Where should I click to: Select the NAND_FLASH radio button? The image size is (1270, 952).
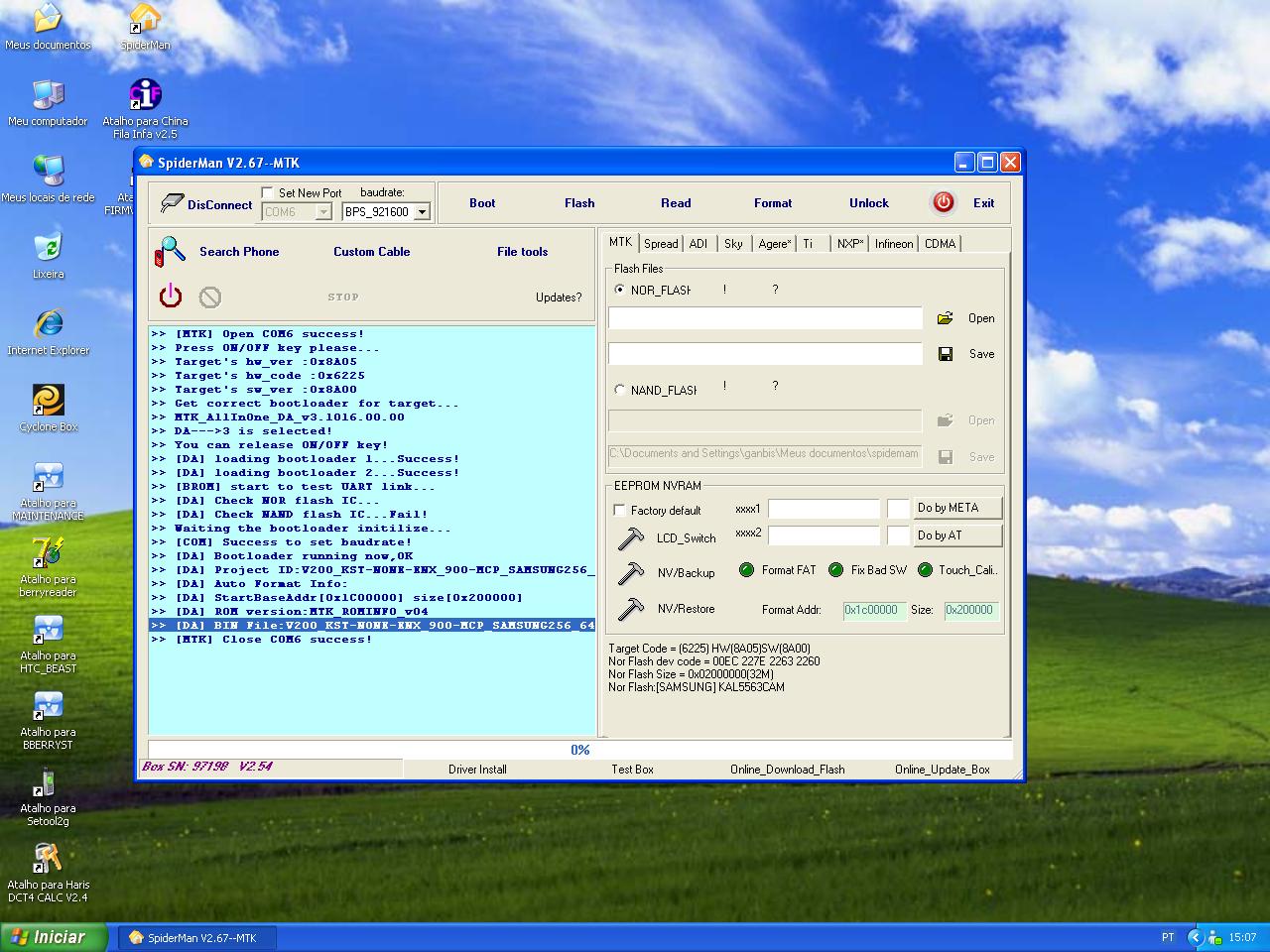point(619,390)
